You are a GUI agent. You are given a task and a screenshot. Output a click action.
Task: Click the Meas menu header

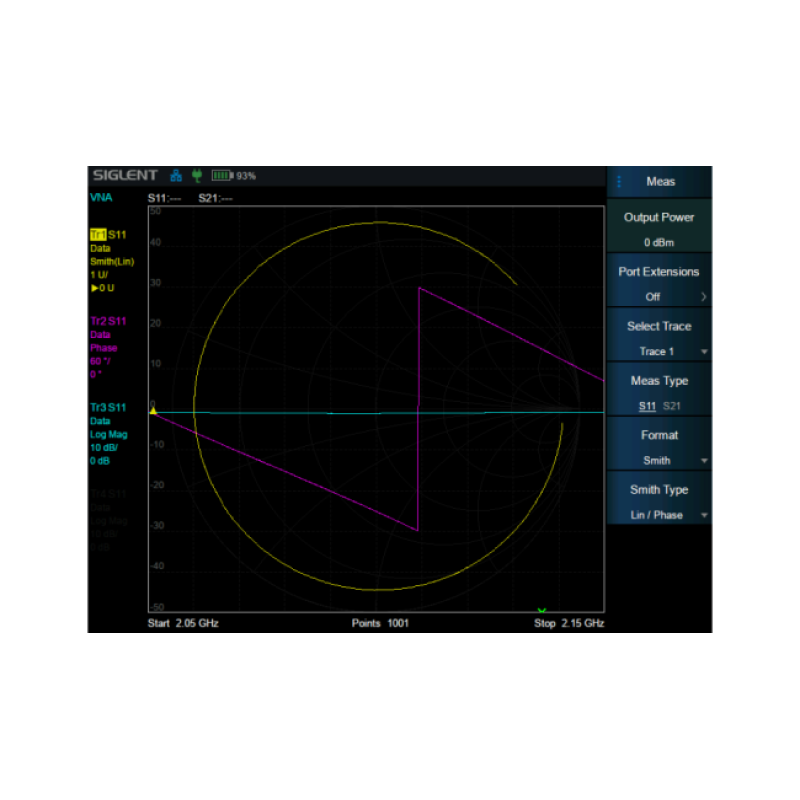[x=660, y=182]
